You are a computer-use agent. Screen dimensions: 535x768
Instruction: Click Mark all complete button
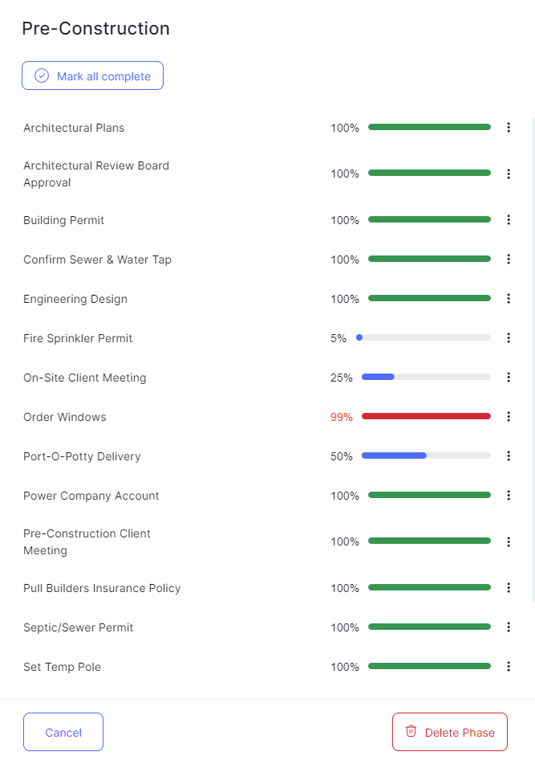coord(93,76)
